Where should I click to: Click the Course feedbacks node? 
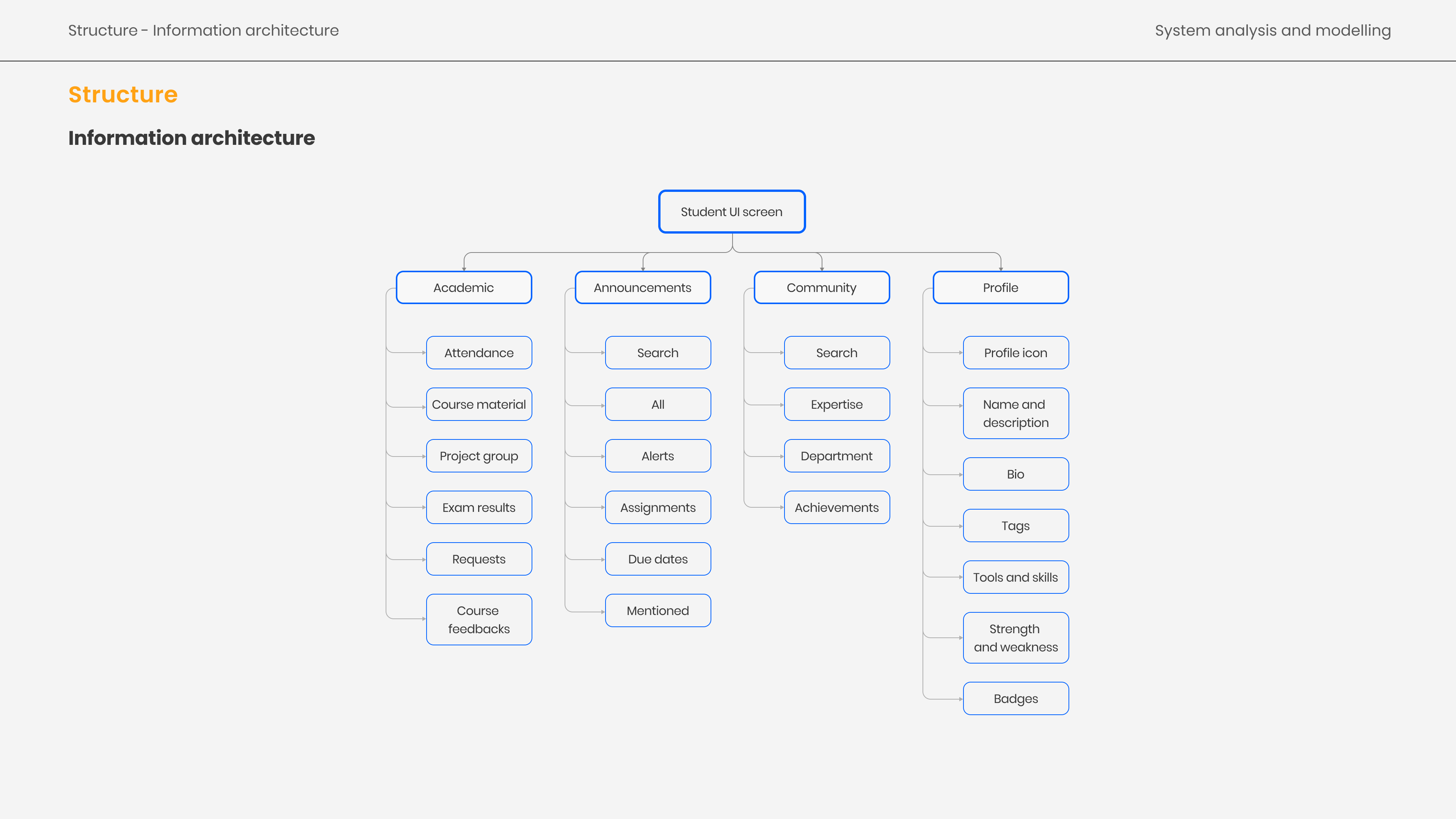[x=479, y=619]
